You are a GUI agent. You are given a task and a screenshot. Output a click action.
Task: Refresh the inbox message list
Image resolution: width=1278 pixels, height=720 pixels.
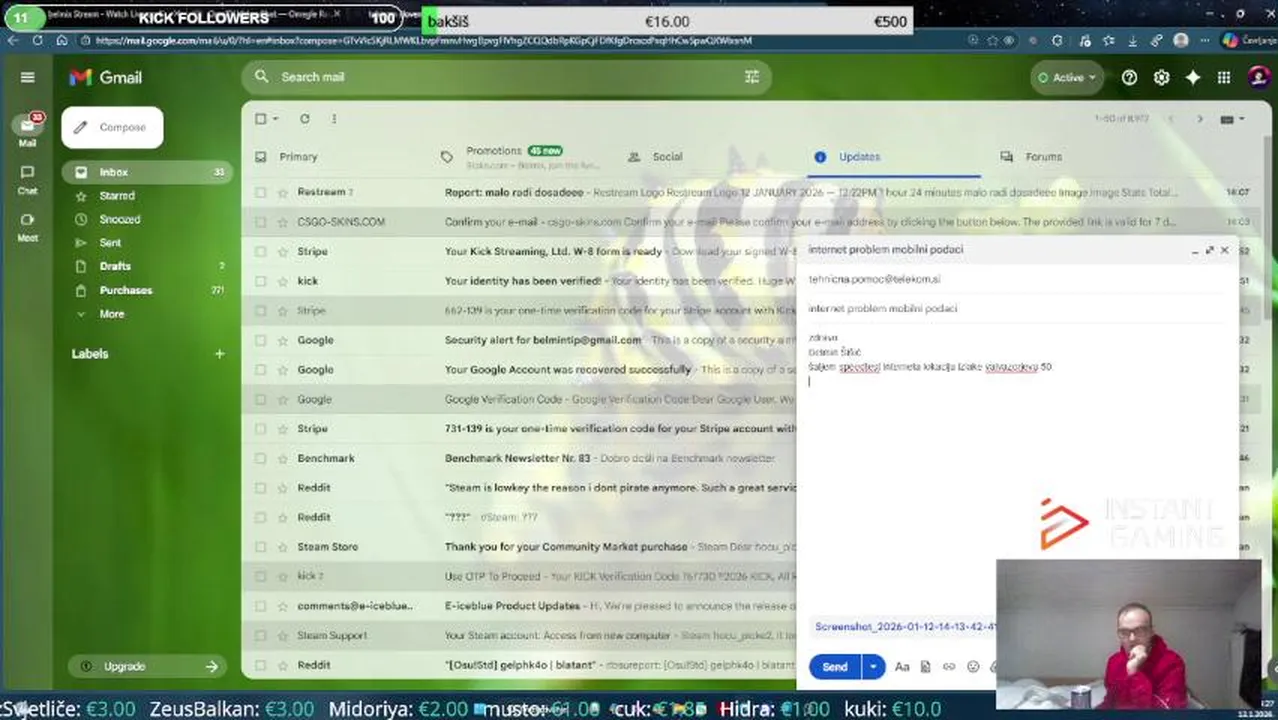[x=305, y=118]
